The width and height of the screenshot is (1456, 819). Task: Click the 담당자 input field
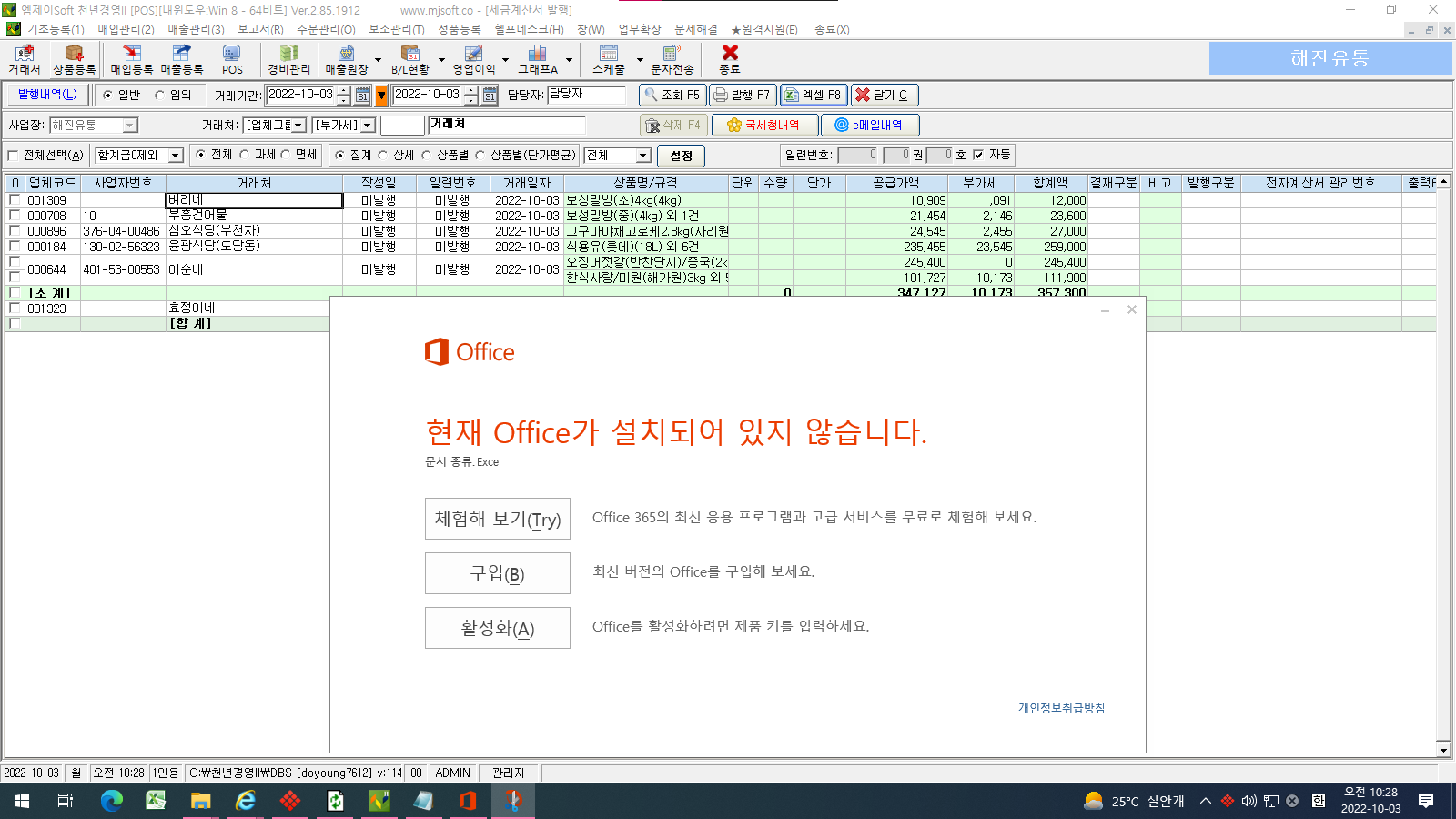587,95
